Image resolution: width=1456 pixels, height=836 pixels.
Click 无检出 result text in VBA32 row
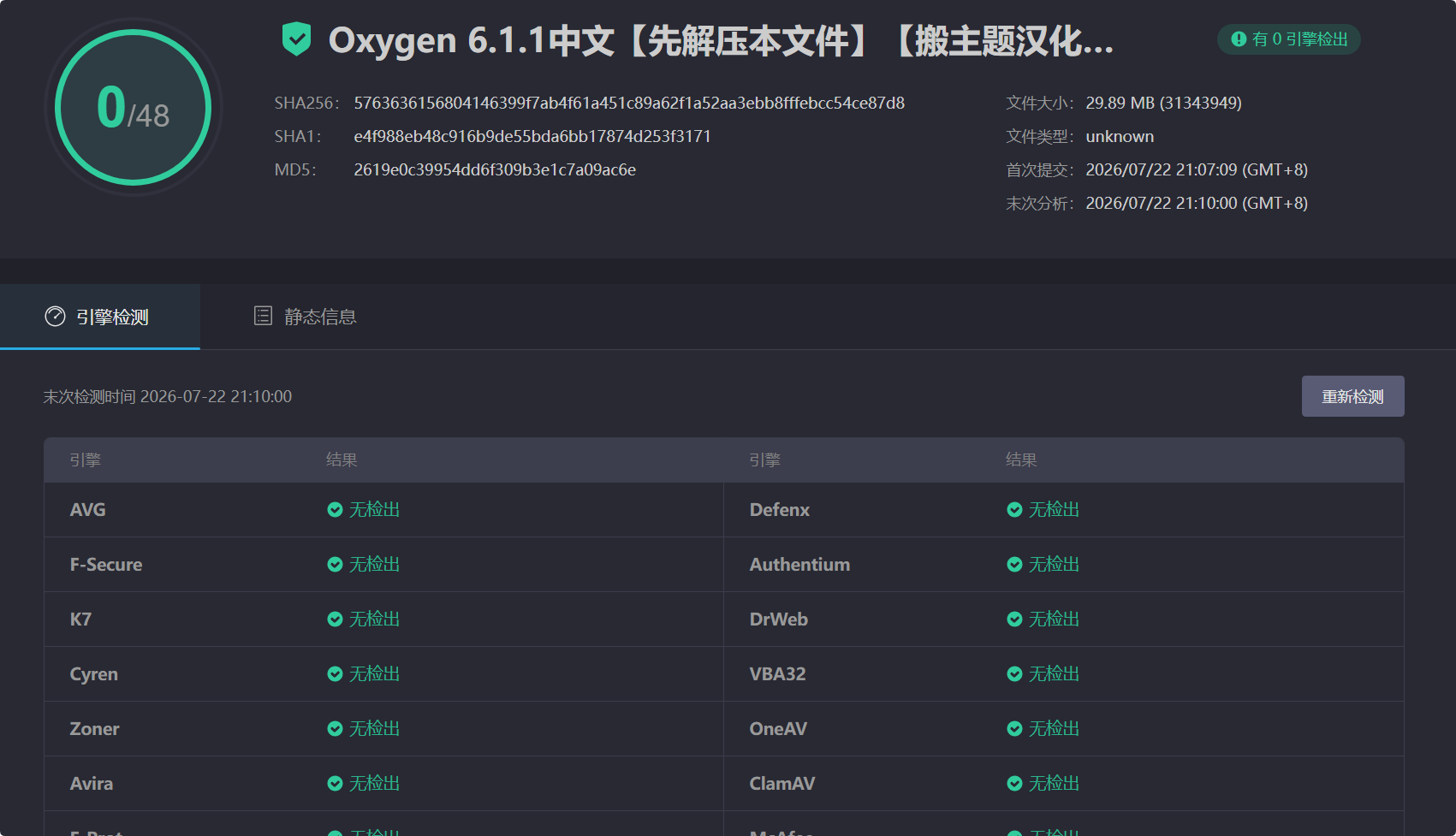click(1054, 674)
